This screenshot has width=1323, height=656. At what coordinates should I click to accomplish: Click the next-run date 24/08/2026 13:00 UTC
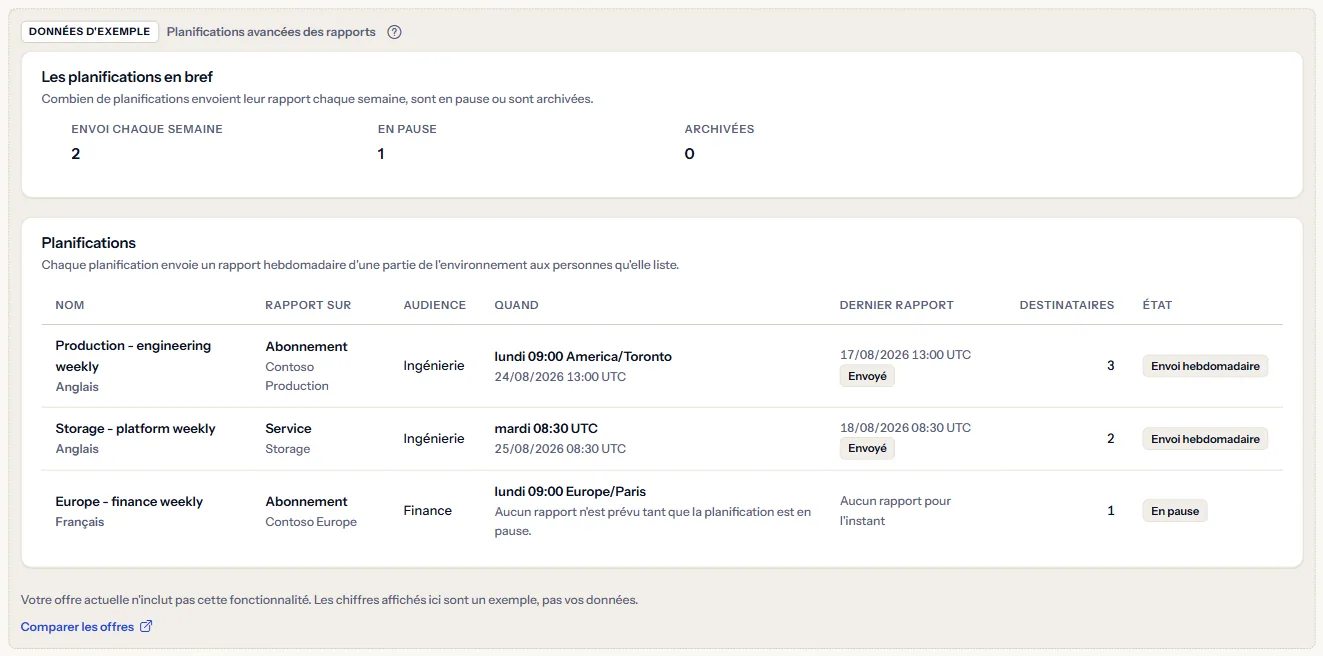(560, 377)
